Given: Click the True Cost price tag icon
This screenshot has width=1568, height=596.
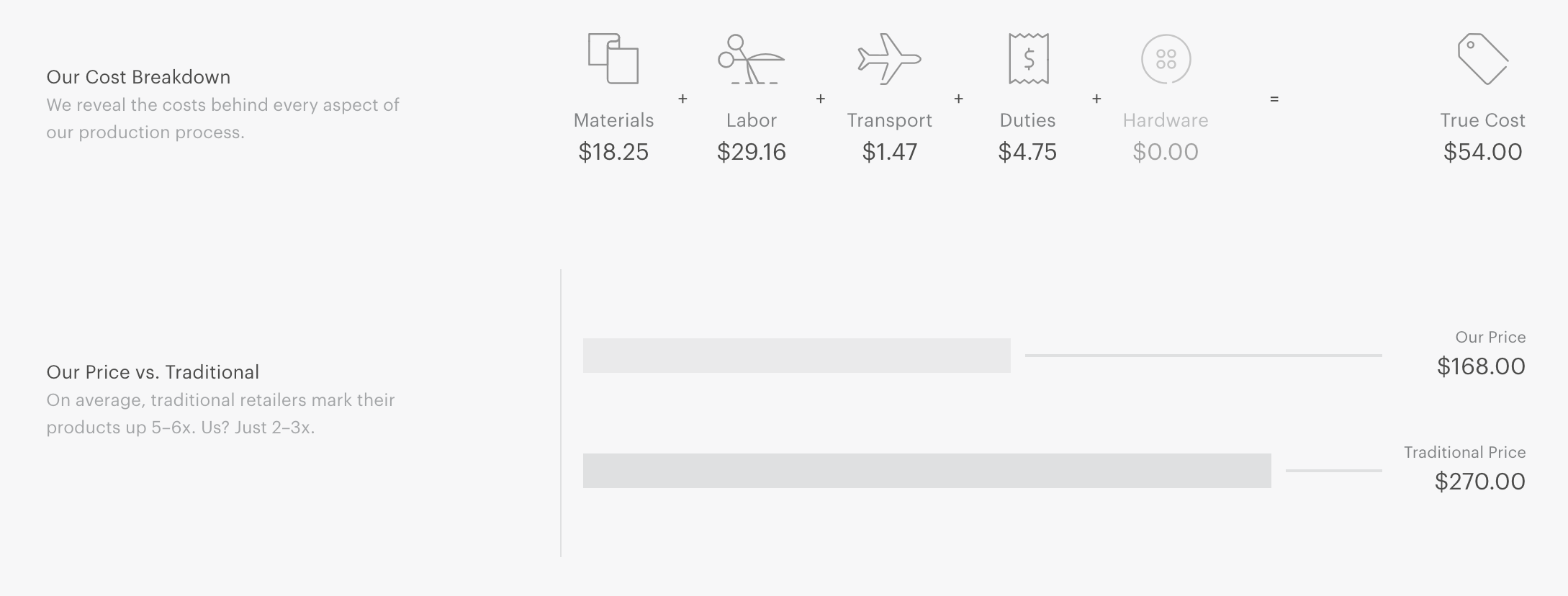Looking at the screenshot, I should [1482, 58].
